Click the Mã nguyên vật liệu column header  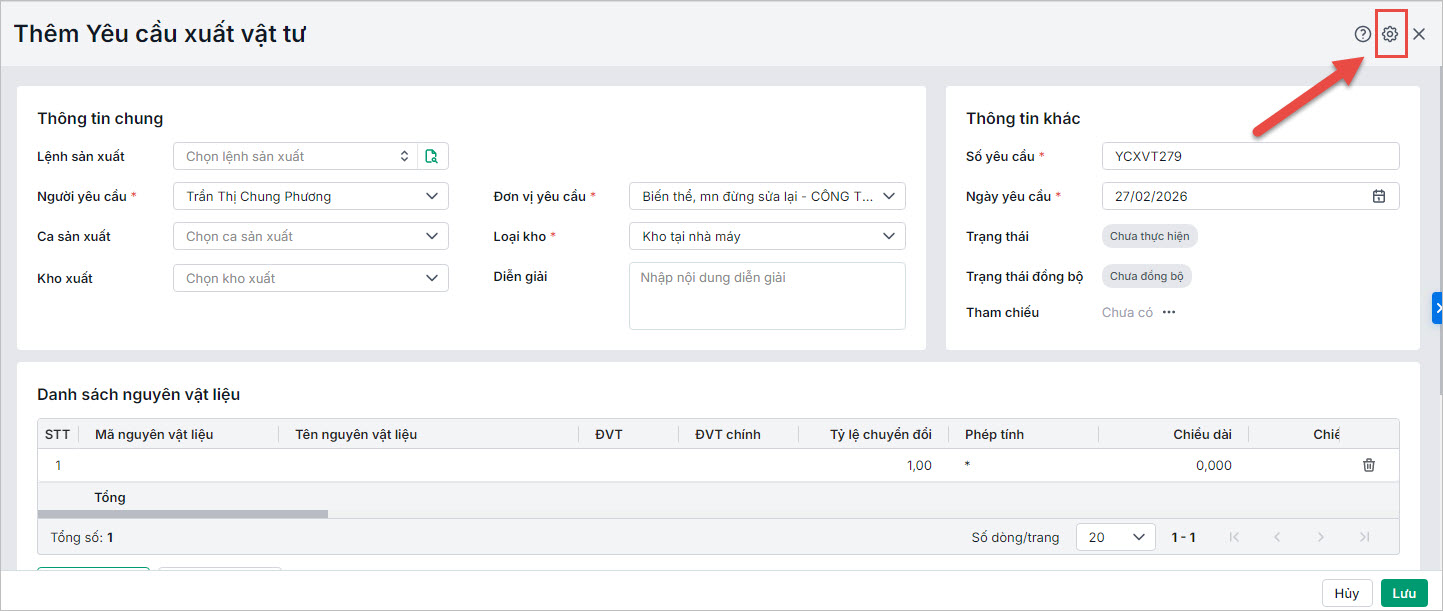point(154,434)
